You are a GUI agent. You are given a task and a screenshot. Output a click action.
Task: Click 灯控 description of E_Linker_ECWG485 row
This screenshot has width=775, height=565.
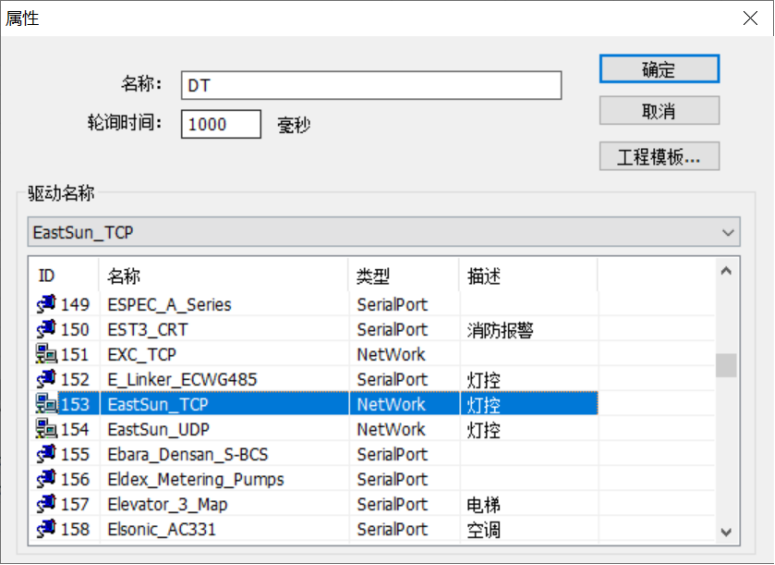[483, 380]
